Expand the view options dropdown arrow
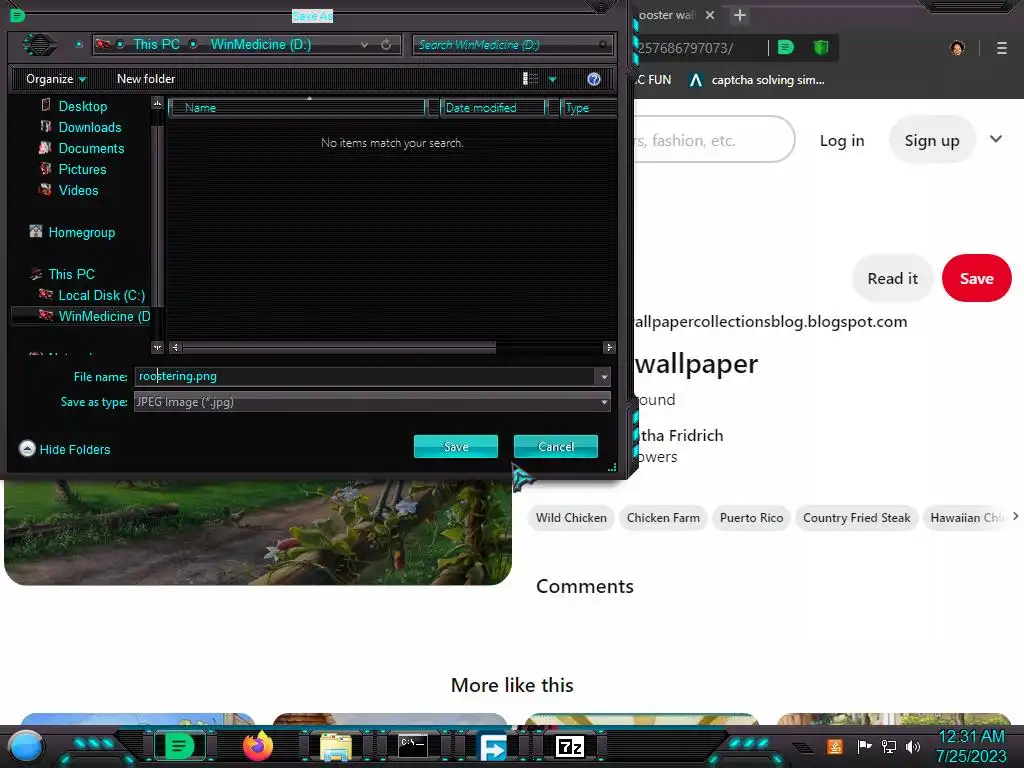The height and width of the screenshot is (768, 1024). (x=552, y=80)
